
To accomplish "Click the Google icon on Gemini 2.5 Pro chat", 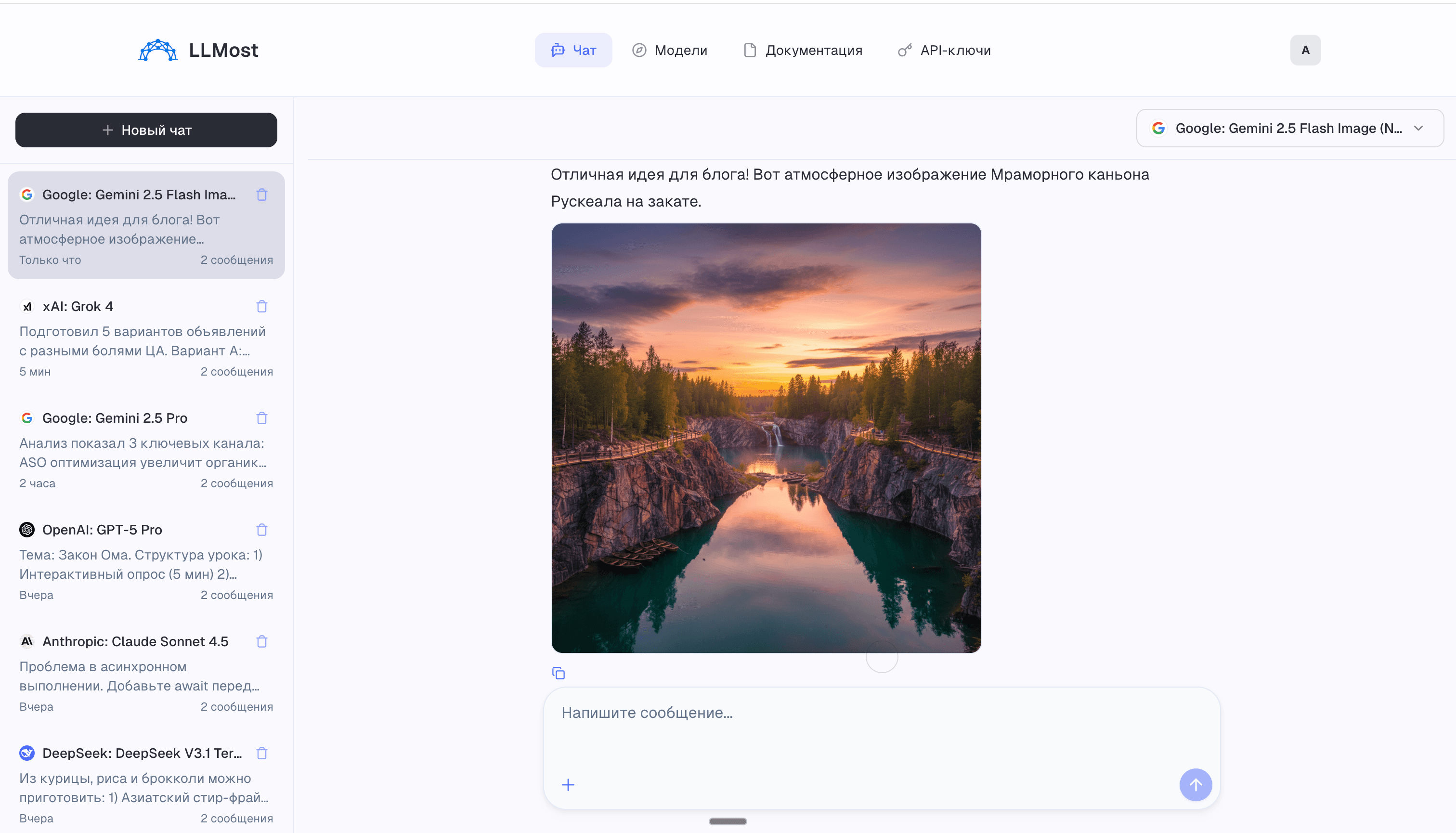I will click(27, 417).
